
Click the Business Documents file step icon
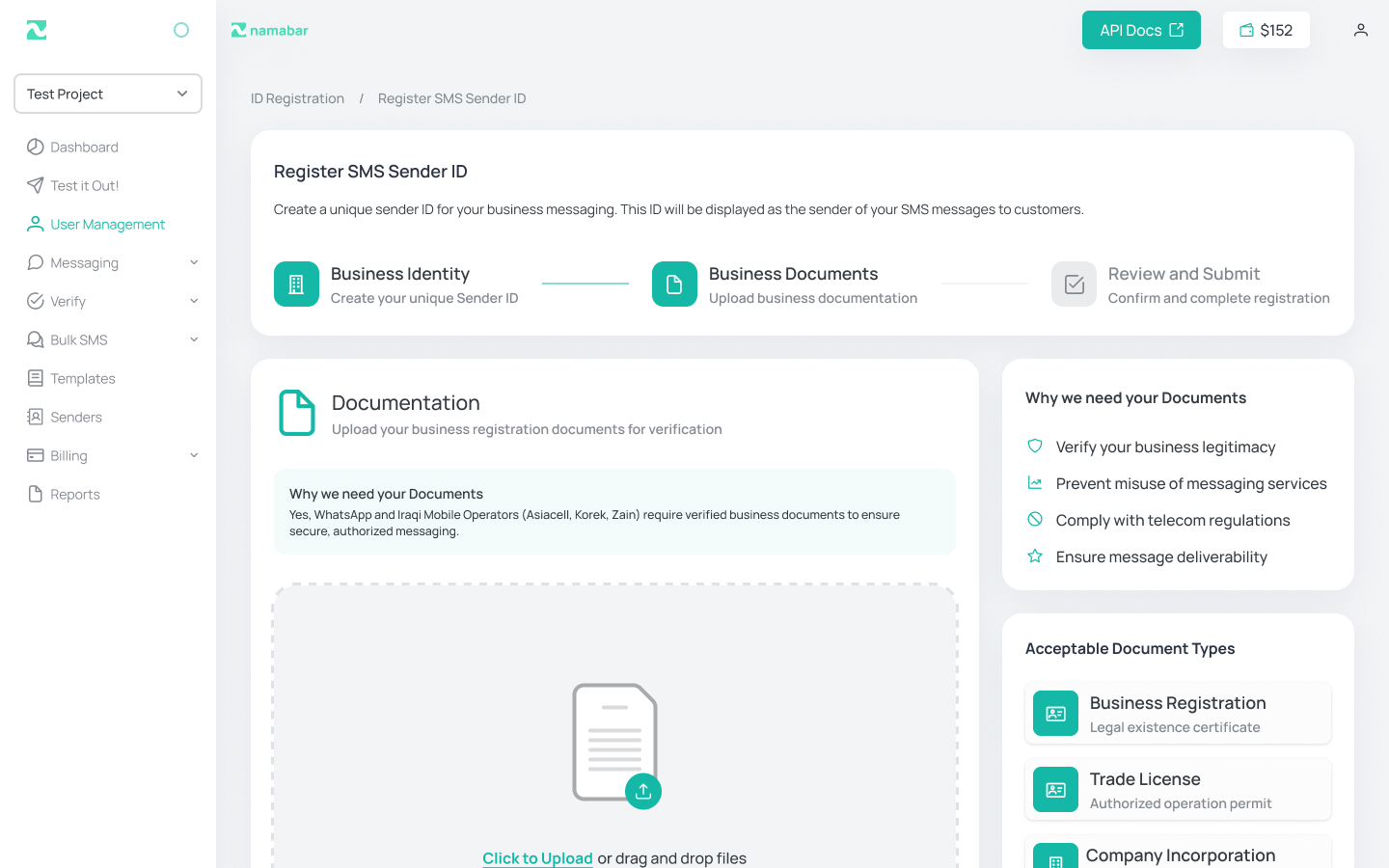[x=674, y=285]
